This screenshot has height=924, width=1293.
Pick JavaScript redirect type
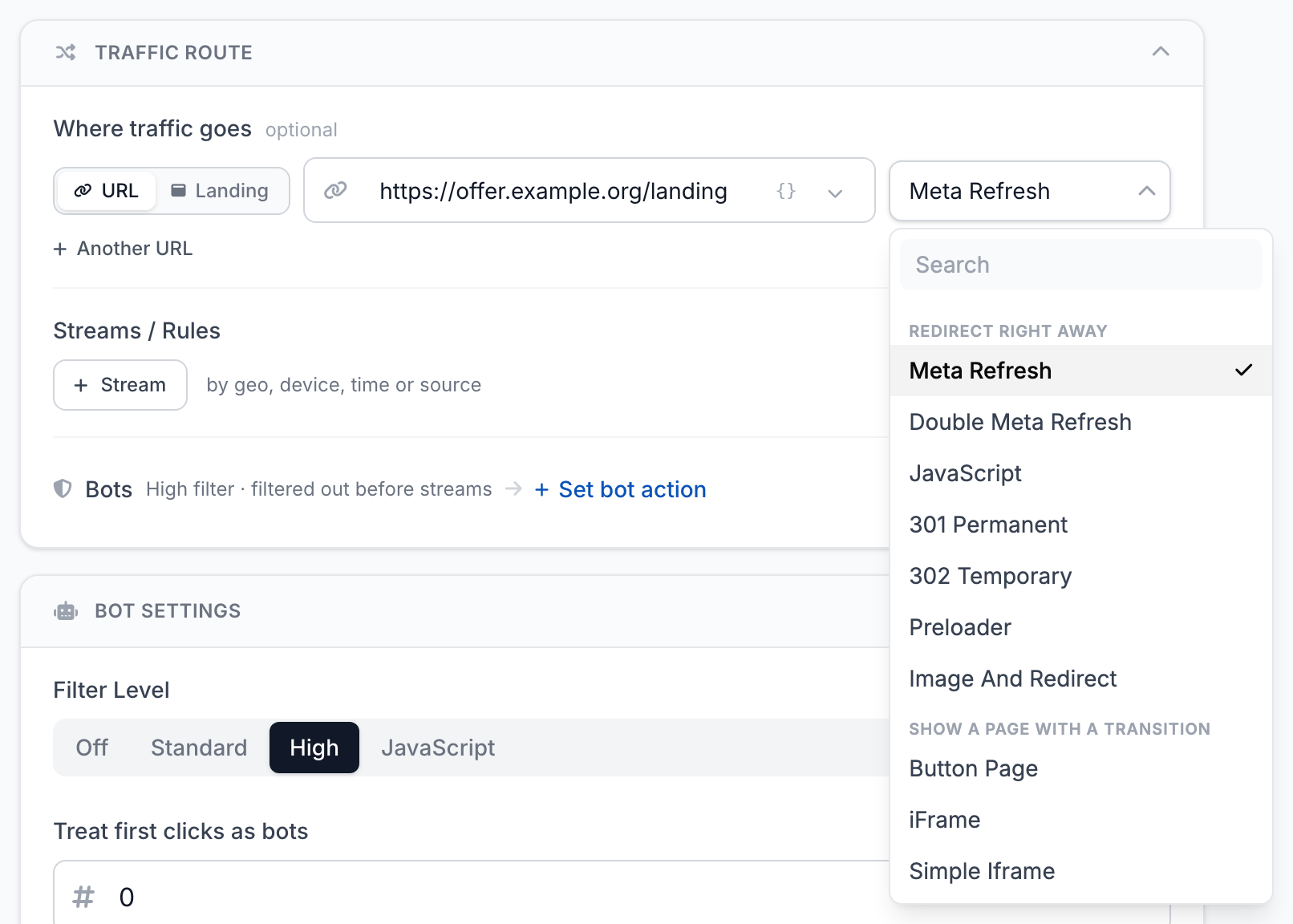tap(1081, 473)
